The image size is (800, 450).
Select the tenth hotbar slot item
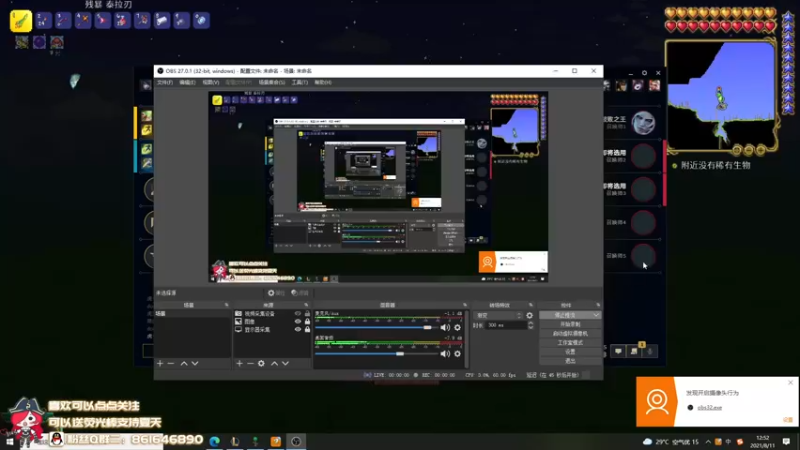[x=202, y=20]
